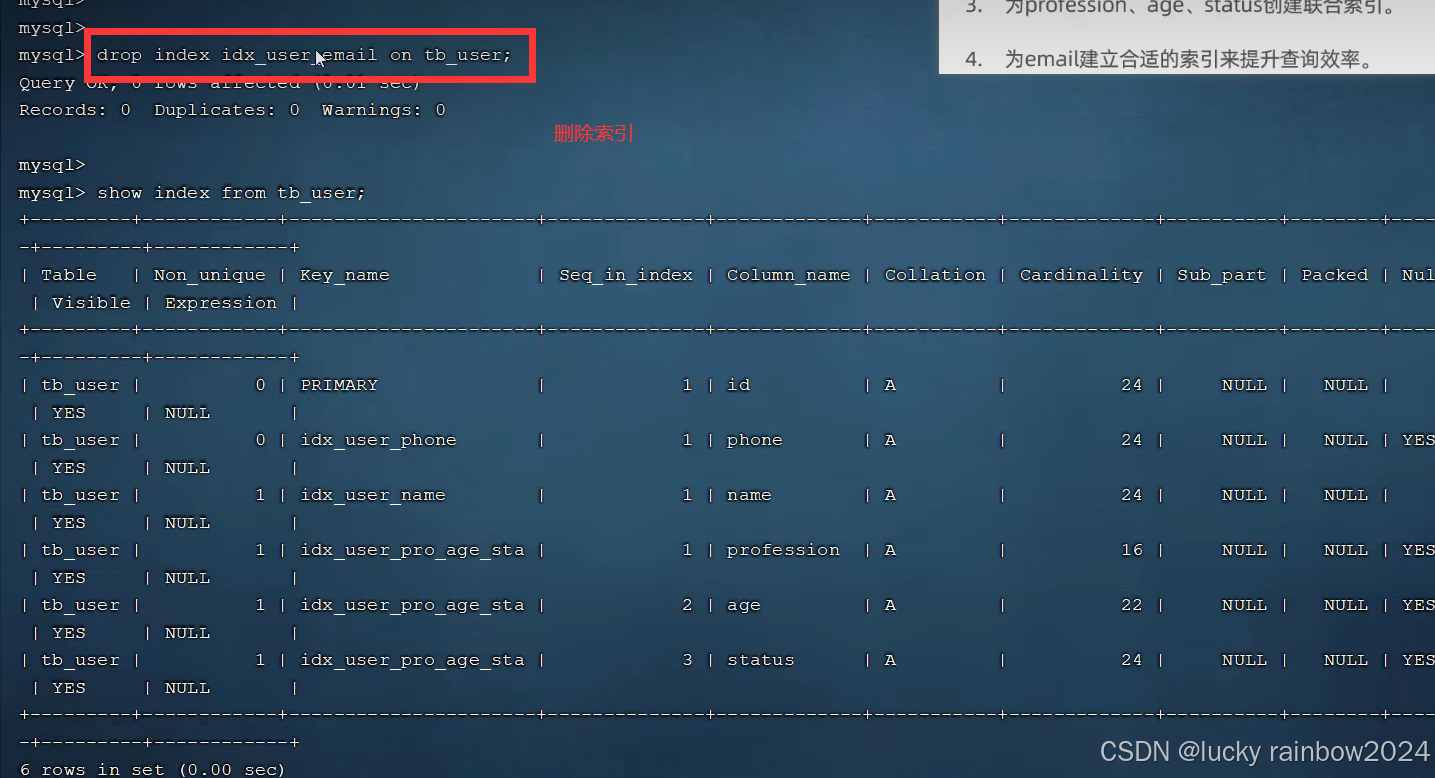Click the 'Non_unique' column header
1435x778 pixels.
click(210, 275)
